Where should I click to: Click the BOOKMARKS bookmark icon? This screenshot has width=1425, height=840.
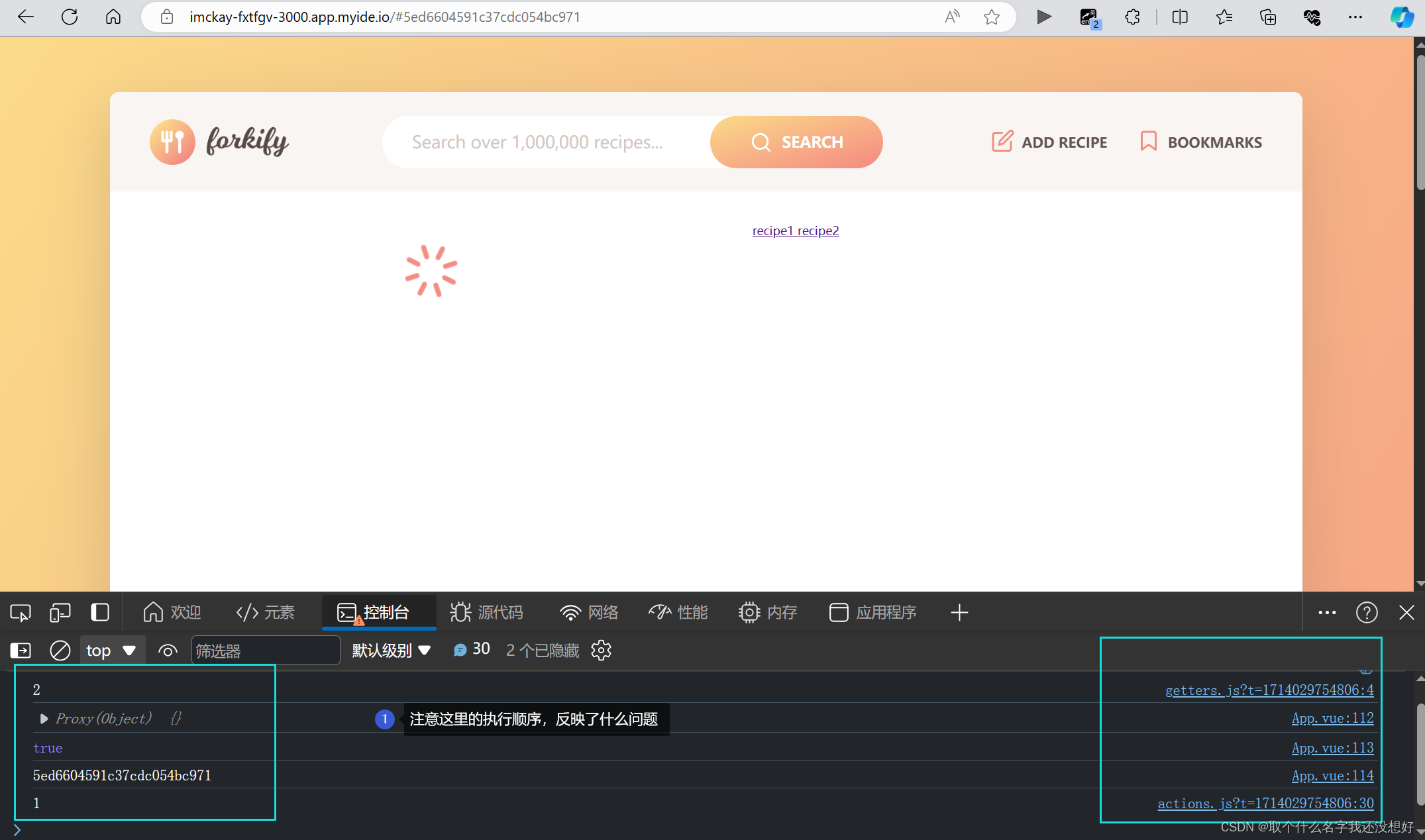coord(1149,142)
